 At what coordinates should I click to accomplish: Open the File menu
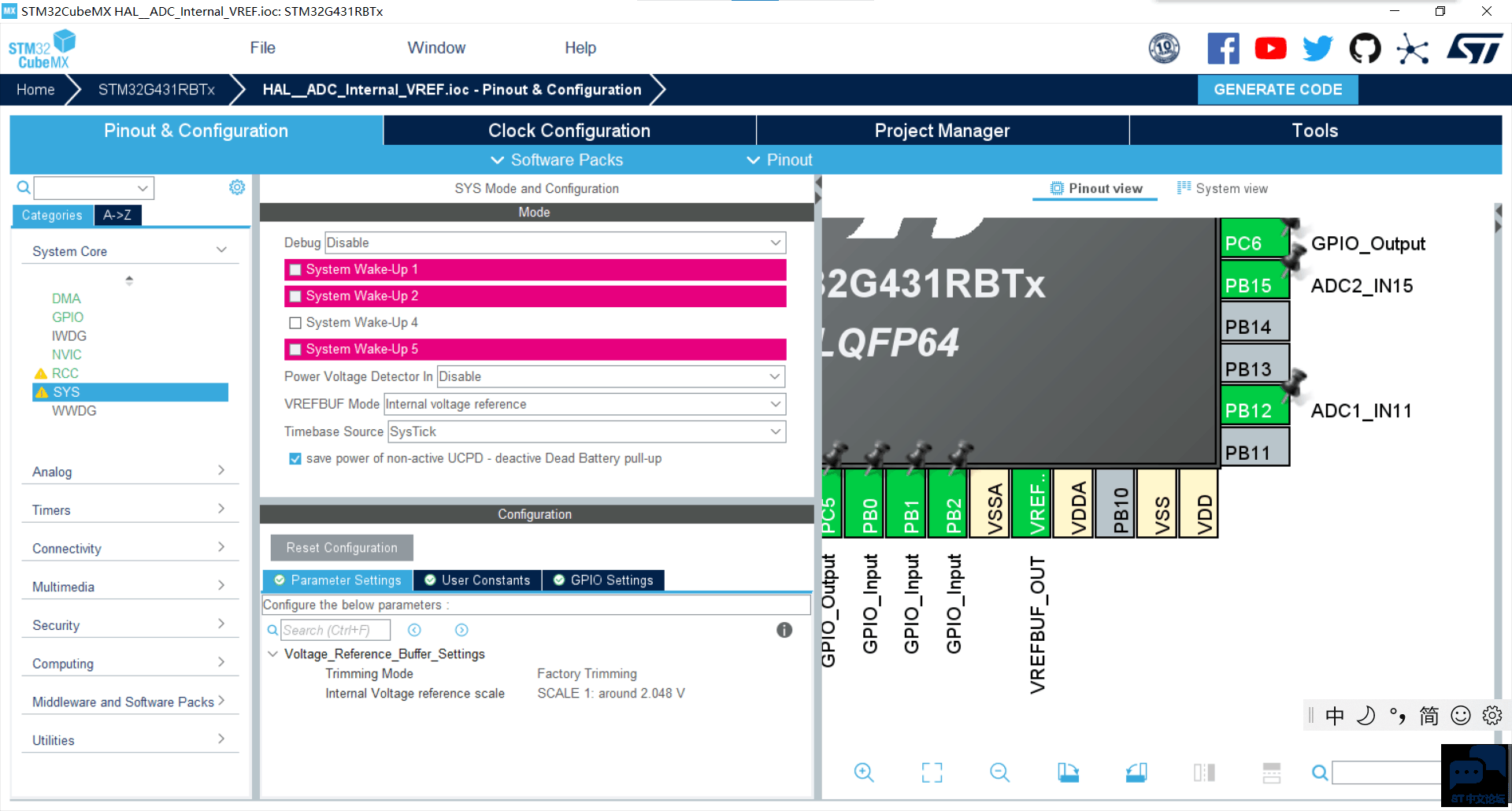pos(262,48)
